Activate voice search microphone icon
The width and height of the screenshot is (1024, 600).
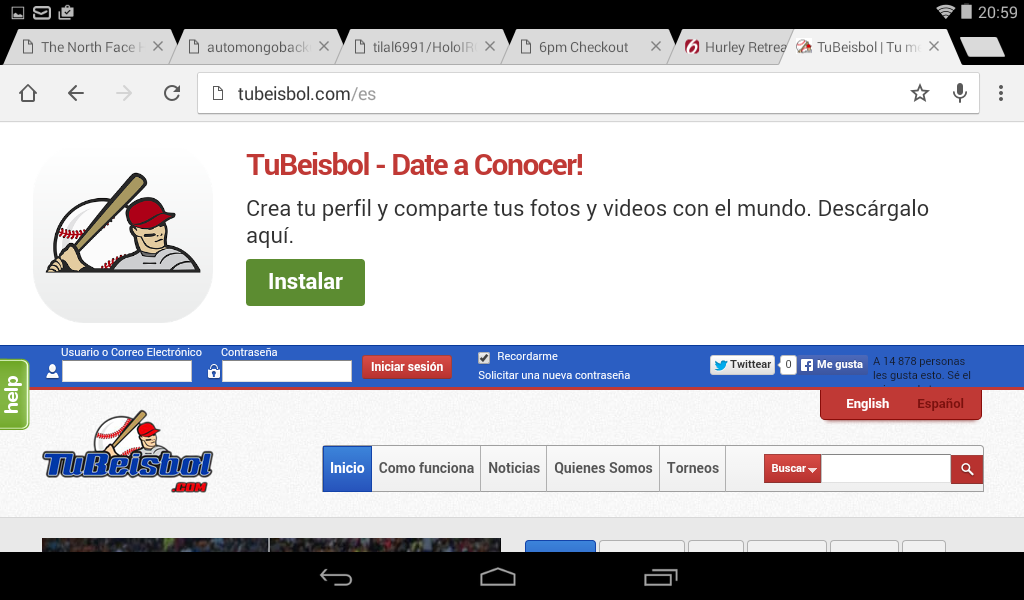click(959, 93)
